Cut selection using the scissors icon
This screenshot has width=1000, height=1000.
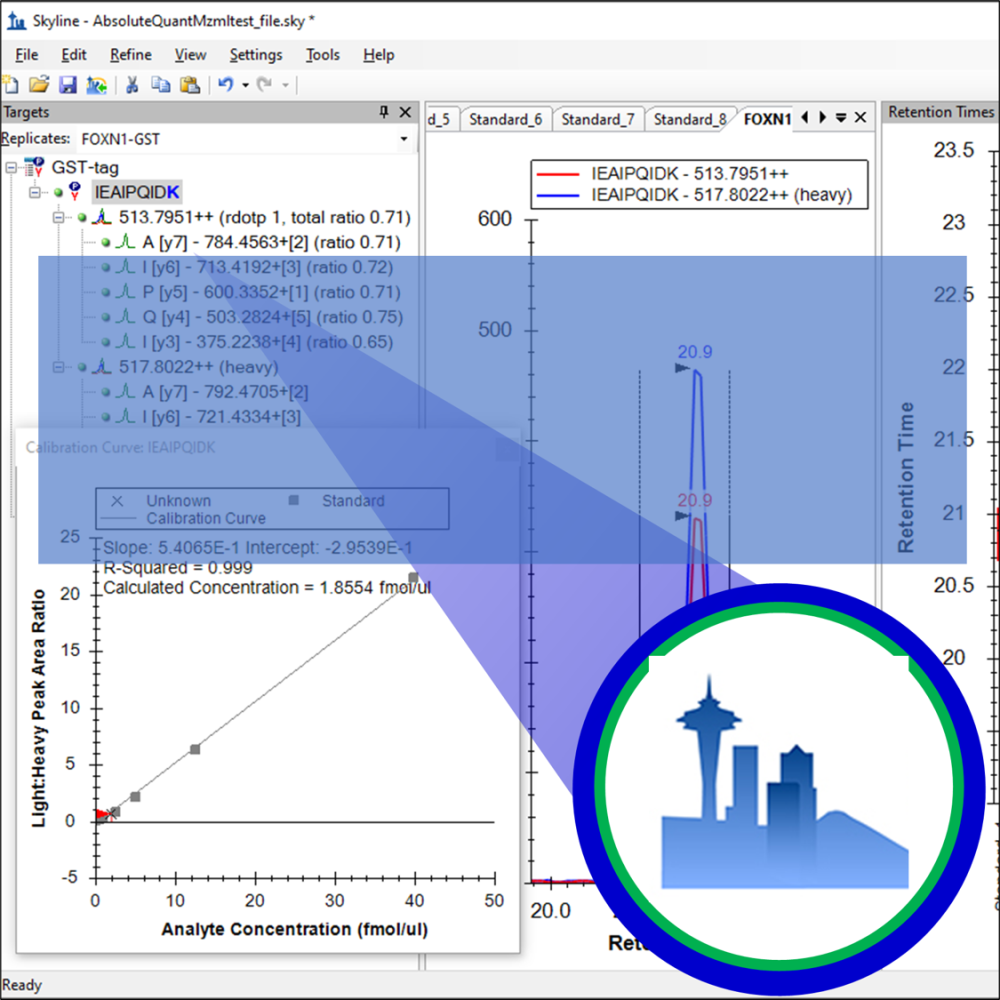point(132,84)
